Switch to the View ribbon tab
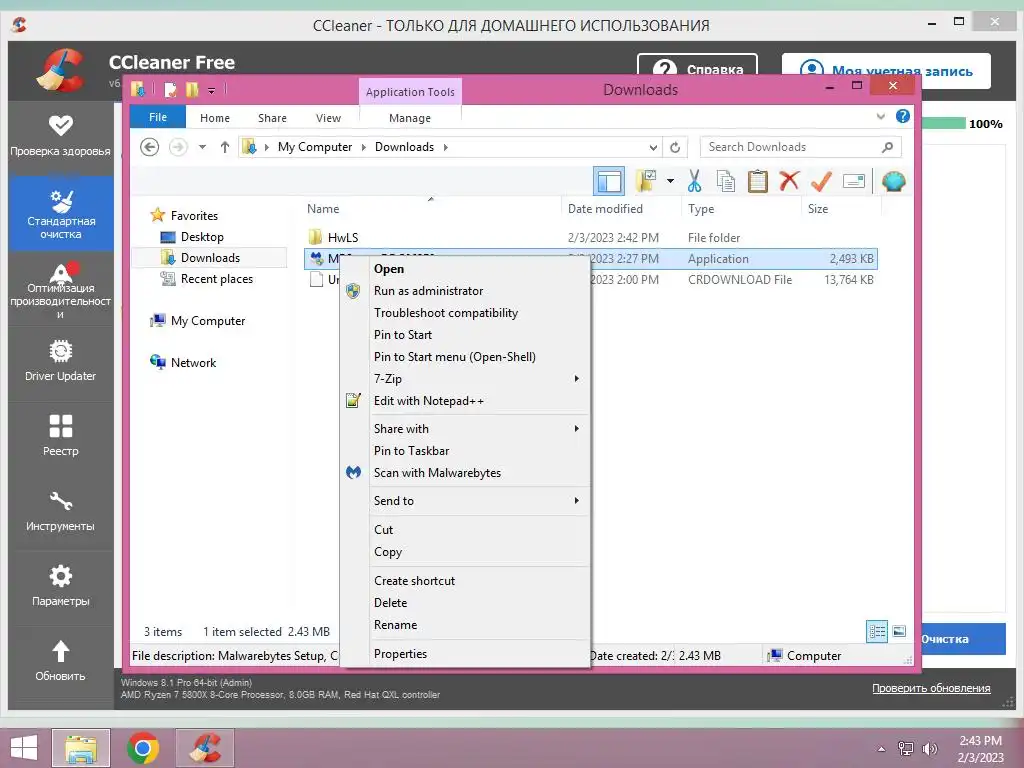The image size is (1024, 768). [x=328, y=118]
